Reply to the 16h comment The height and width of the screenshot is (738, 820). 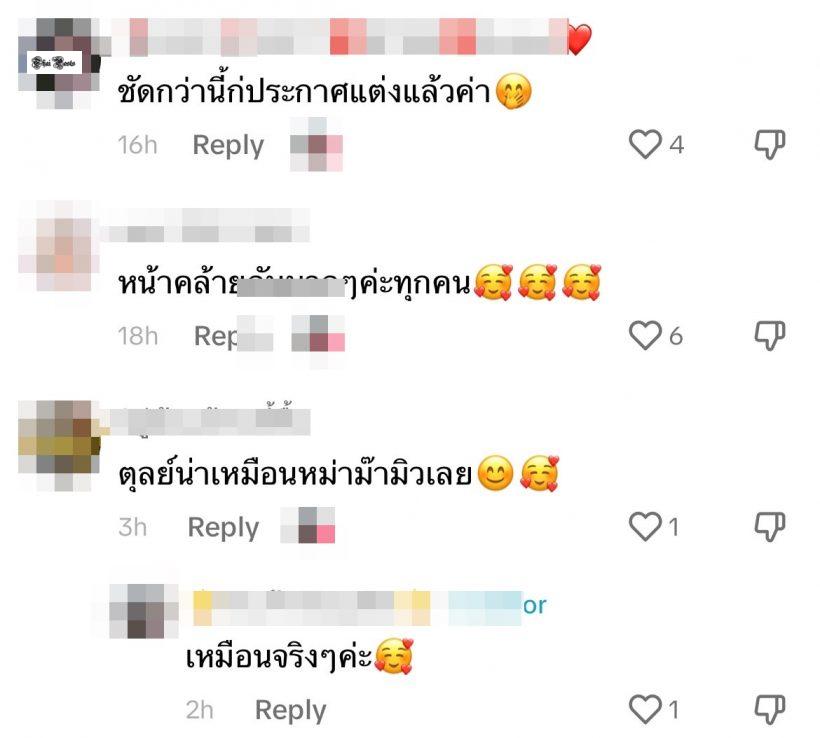(228, 145)
